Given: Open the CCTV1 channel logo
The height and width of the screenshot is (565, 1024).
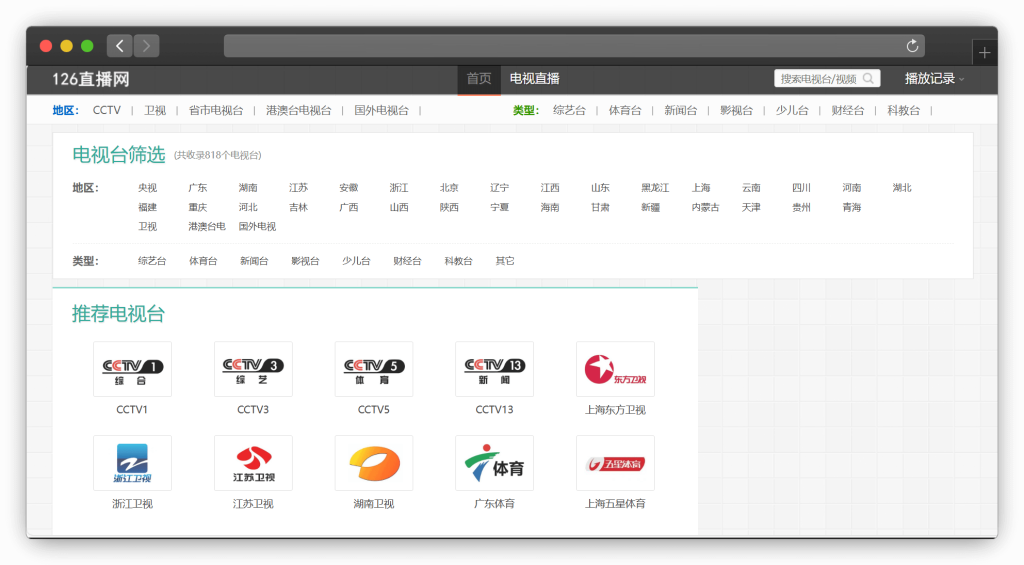Looking at the screenshot, I should point(132,369).
